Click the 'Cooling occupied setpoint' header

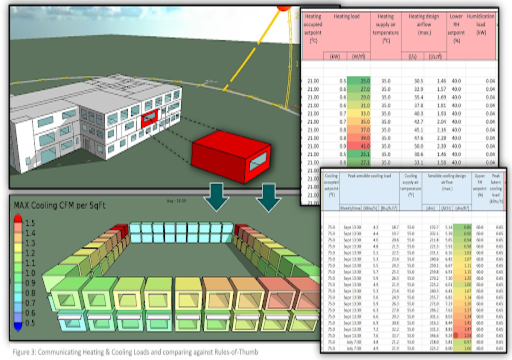331,185
